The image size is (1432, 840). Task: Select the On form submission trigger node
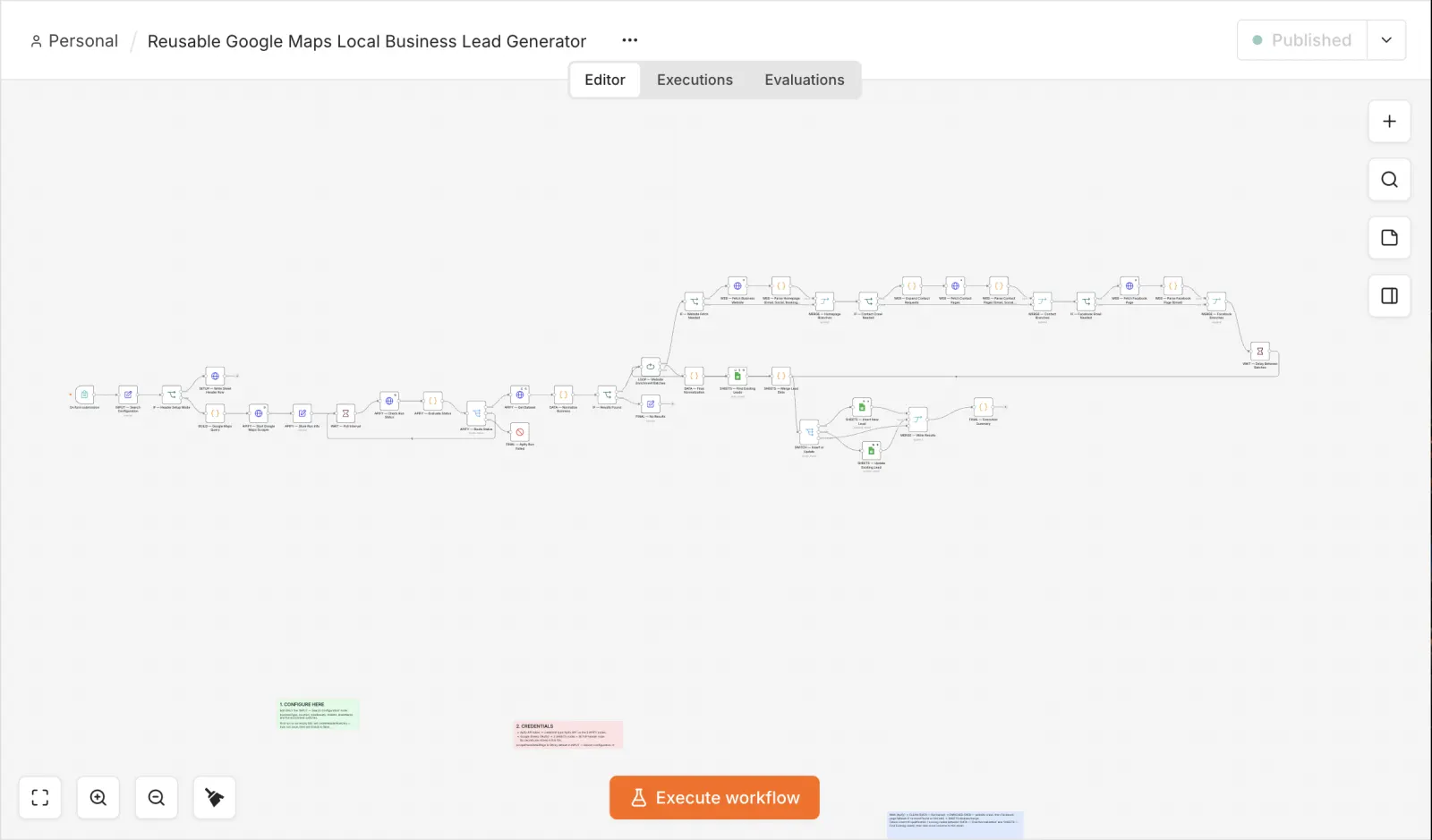tap(84, 395)
